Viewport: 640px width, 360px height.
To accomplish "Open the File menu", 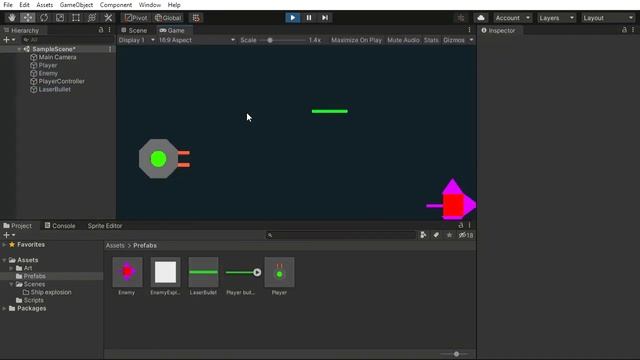I will click(8, 5).
